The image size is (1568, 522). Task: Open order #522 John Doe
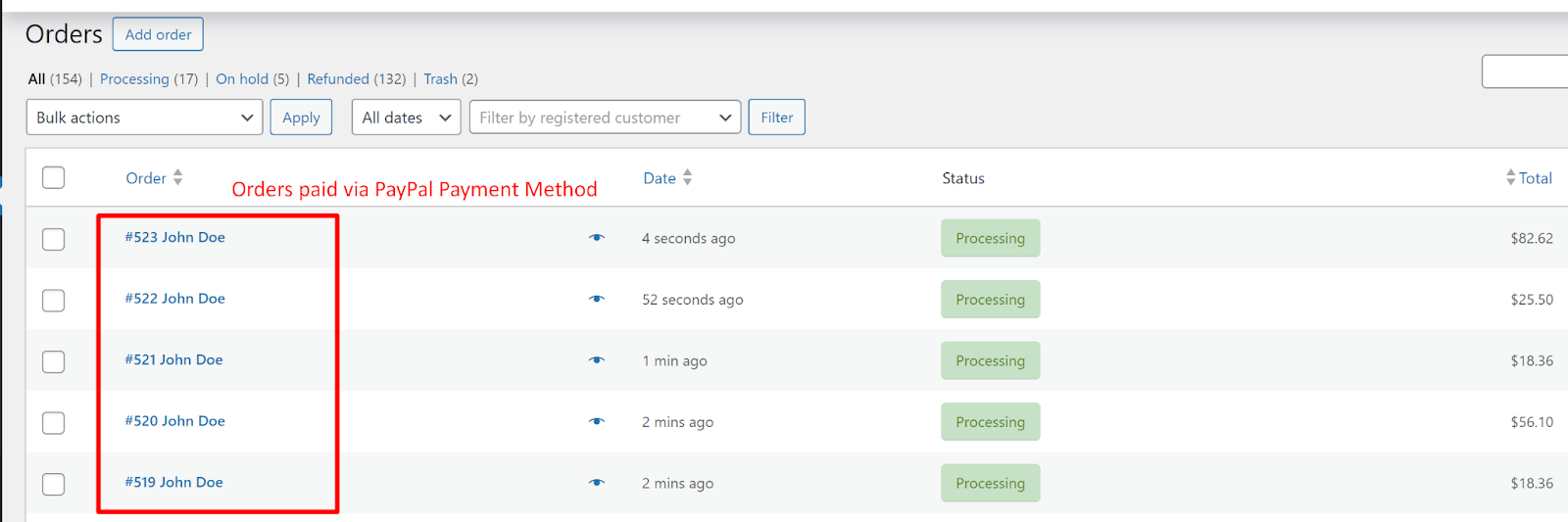[174, 299]
